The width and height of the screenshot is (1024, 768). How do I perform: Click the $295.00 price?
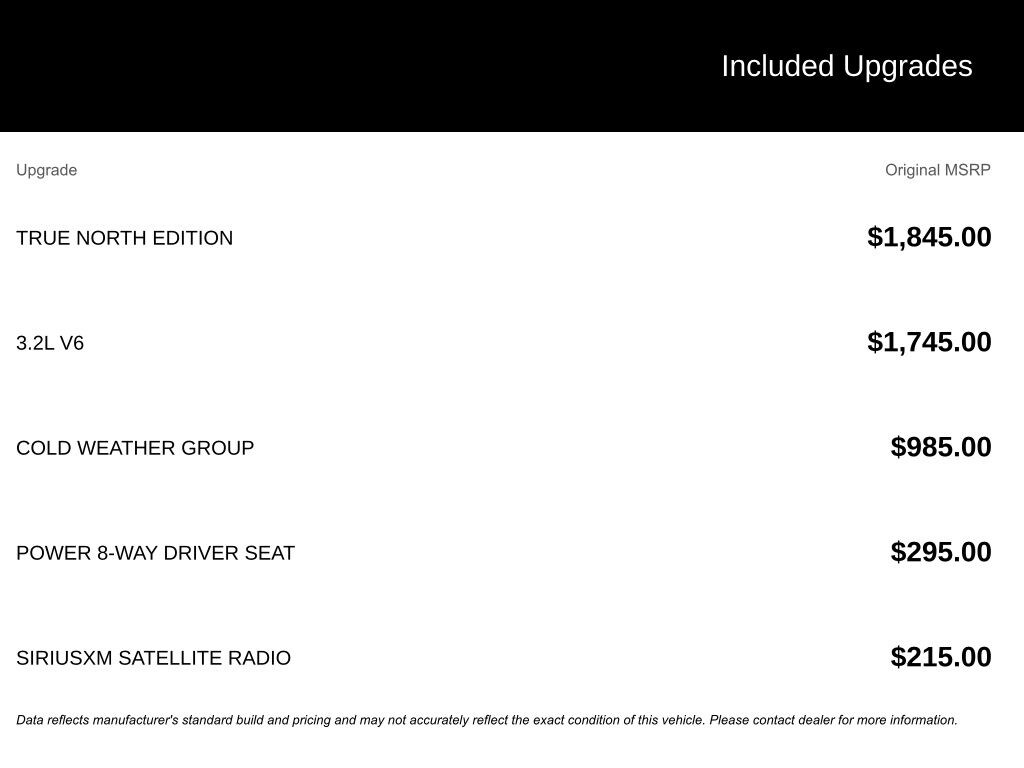(x=941, y=552)
